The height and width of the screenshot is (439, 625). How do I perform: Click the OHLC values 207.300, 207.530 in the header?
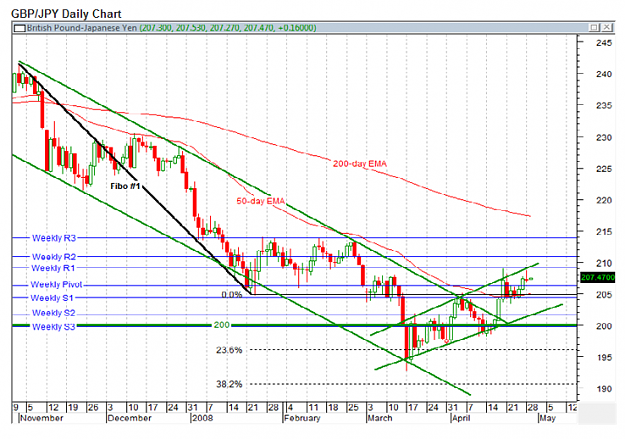tap(173, 28)
